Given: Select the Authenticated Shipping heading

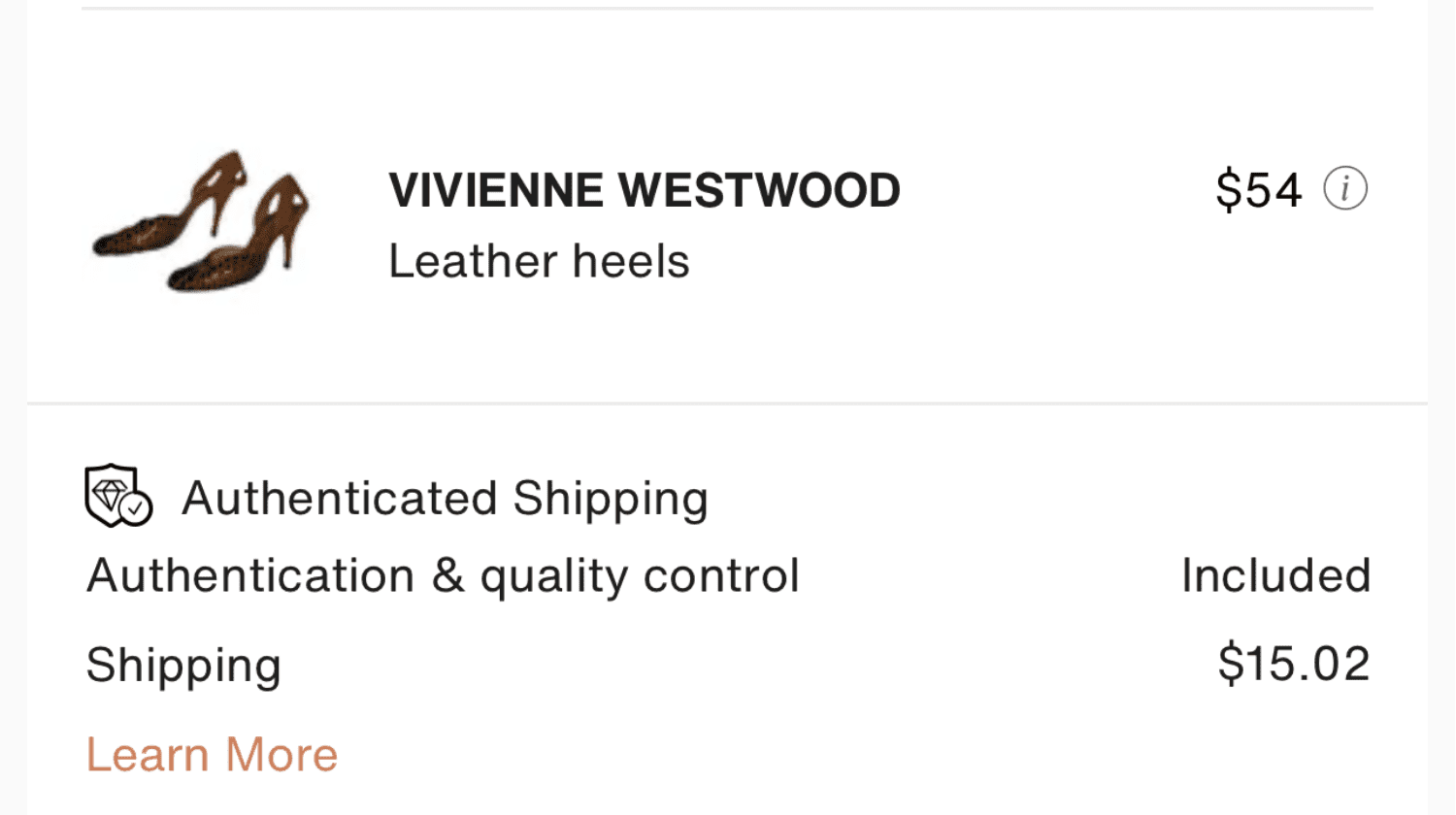Looking at the screenshot, I should [x=445, y=499].
